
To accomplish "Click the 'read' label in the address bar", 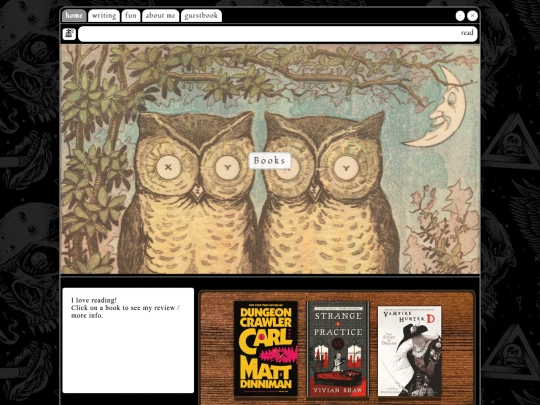I will coord(467,33).
